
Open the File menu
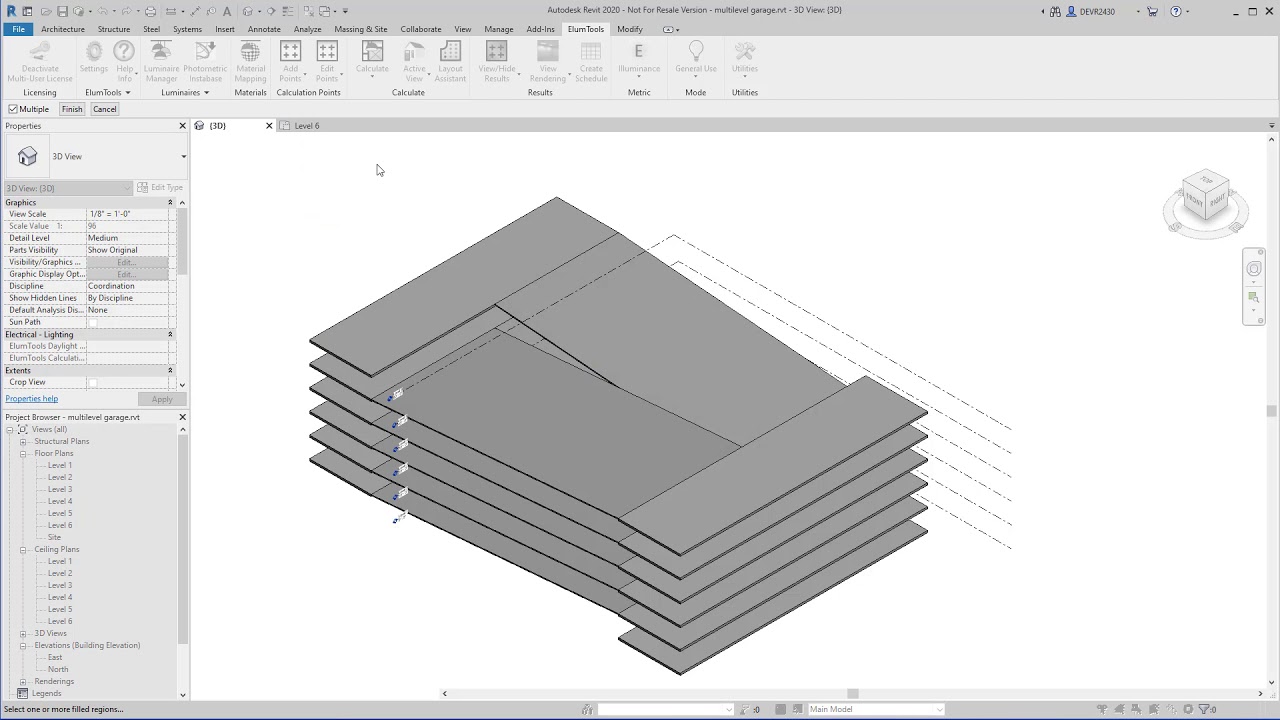pyautogui.click(x=18, y=29)
